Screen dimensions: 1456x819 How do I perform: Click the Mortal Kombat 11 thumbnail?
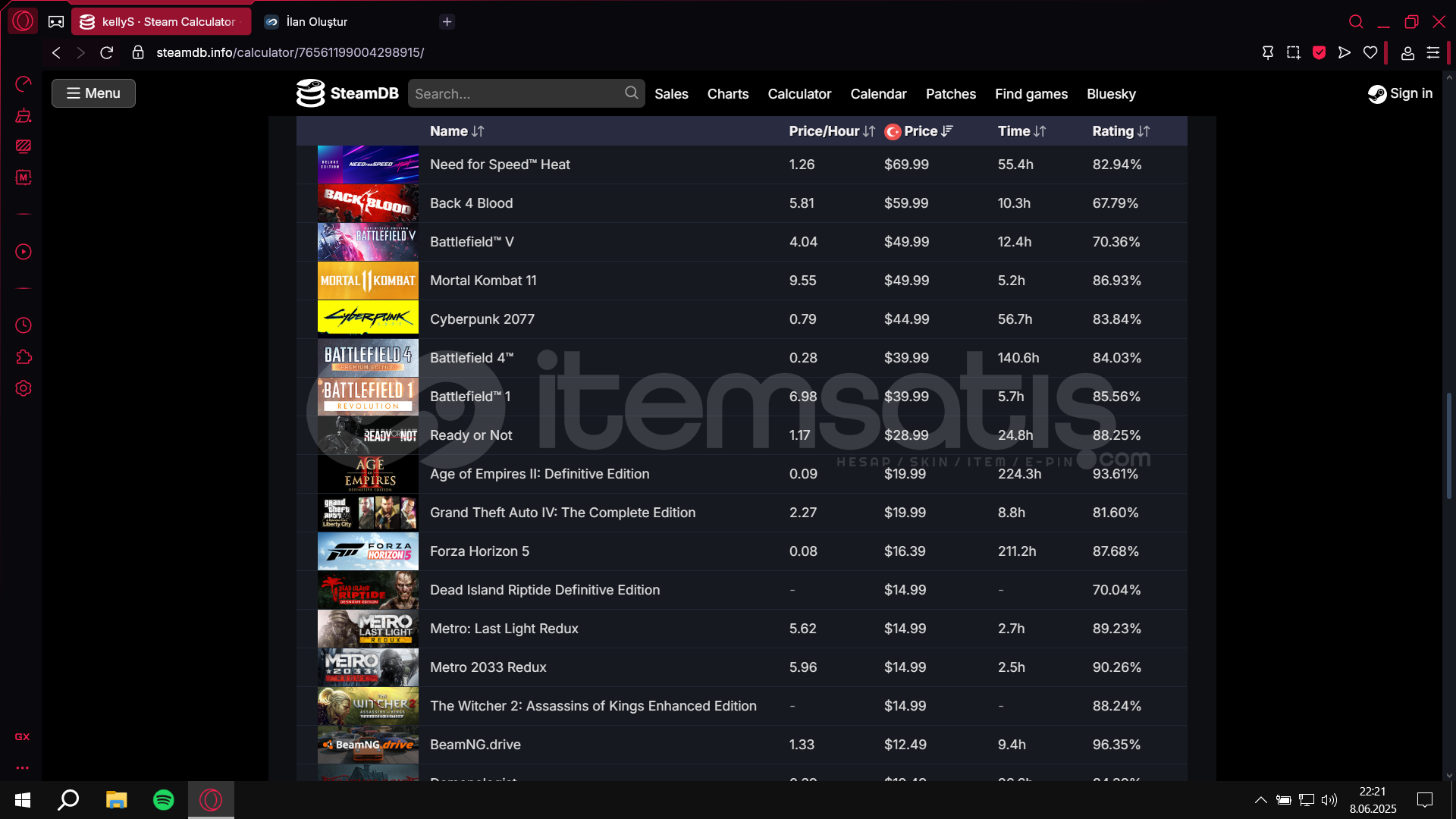(368, 281)
